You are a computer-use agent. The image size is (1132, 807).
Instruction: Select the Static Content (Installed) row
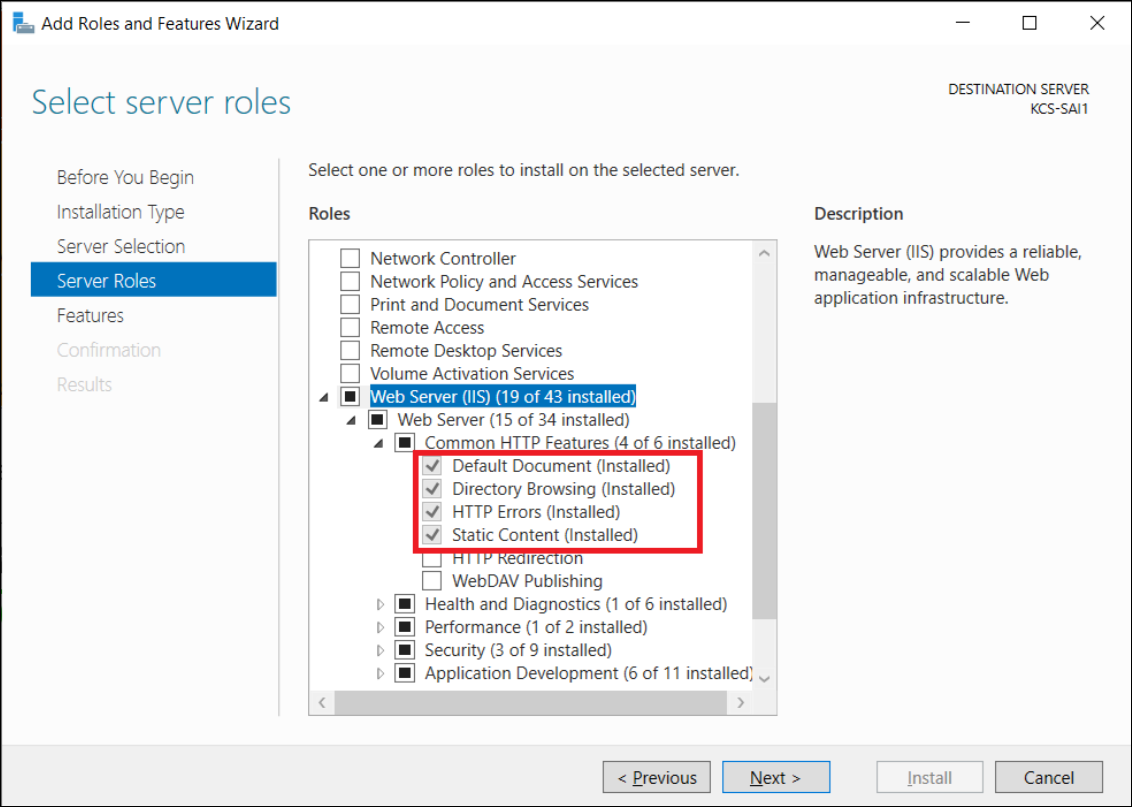[545, 536]
